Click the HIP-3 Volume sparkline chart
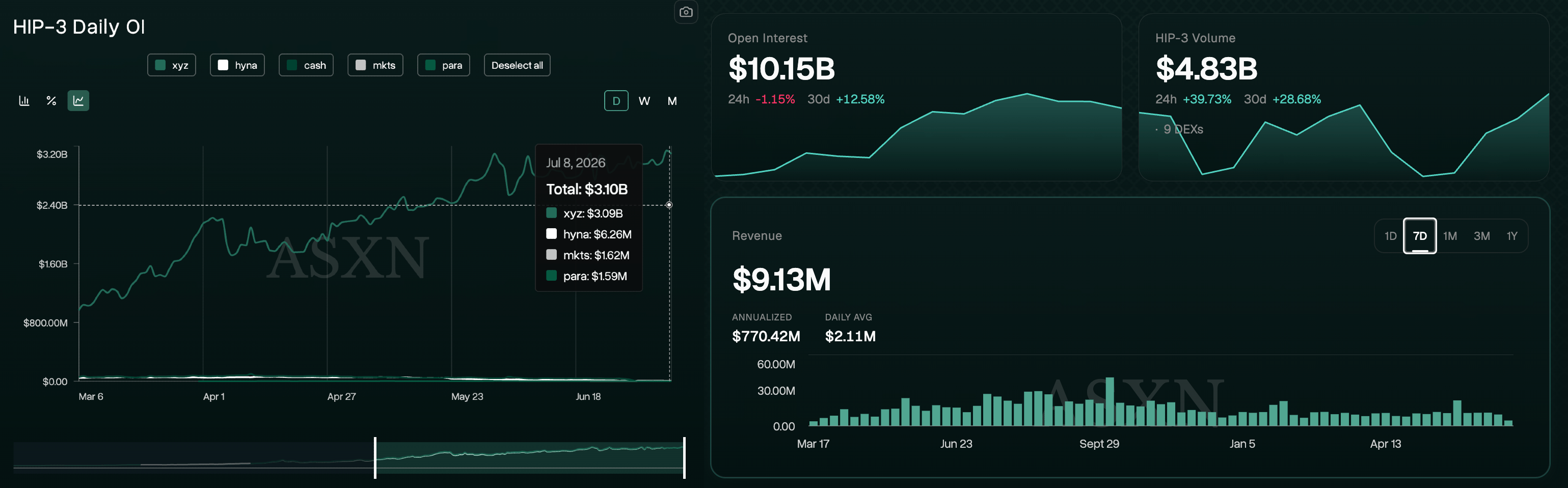Viewport: 1568px width, 488px height. [x=1344, y=139]
